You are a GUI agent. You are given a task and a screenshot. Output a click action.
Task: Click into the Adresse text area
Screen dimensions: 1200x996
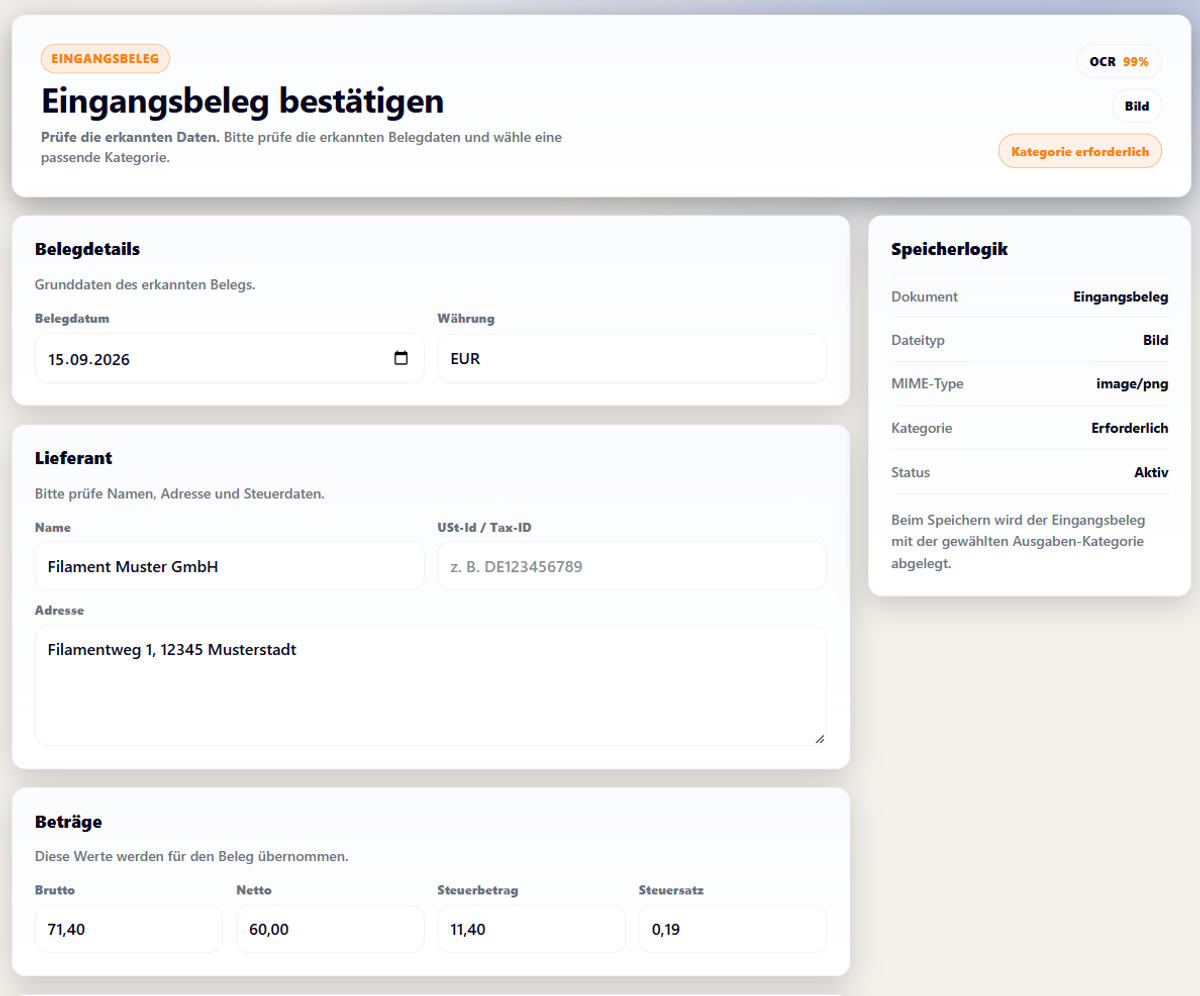(x=431, y=686)
